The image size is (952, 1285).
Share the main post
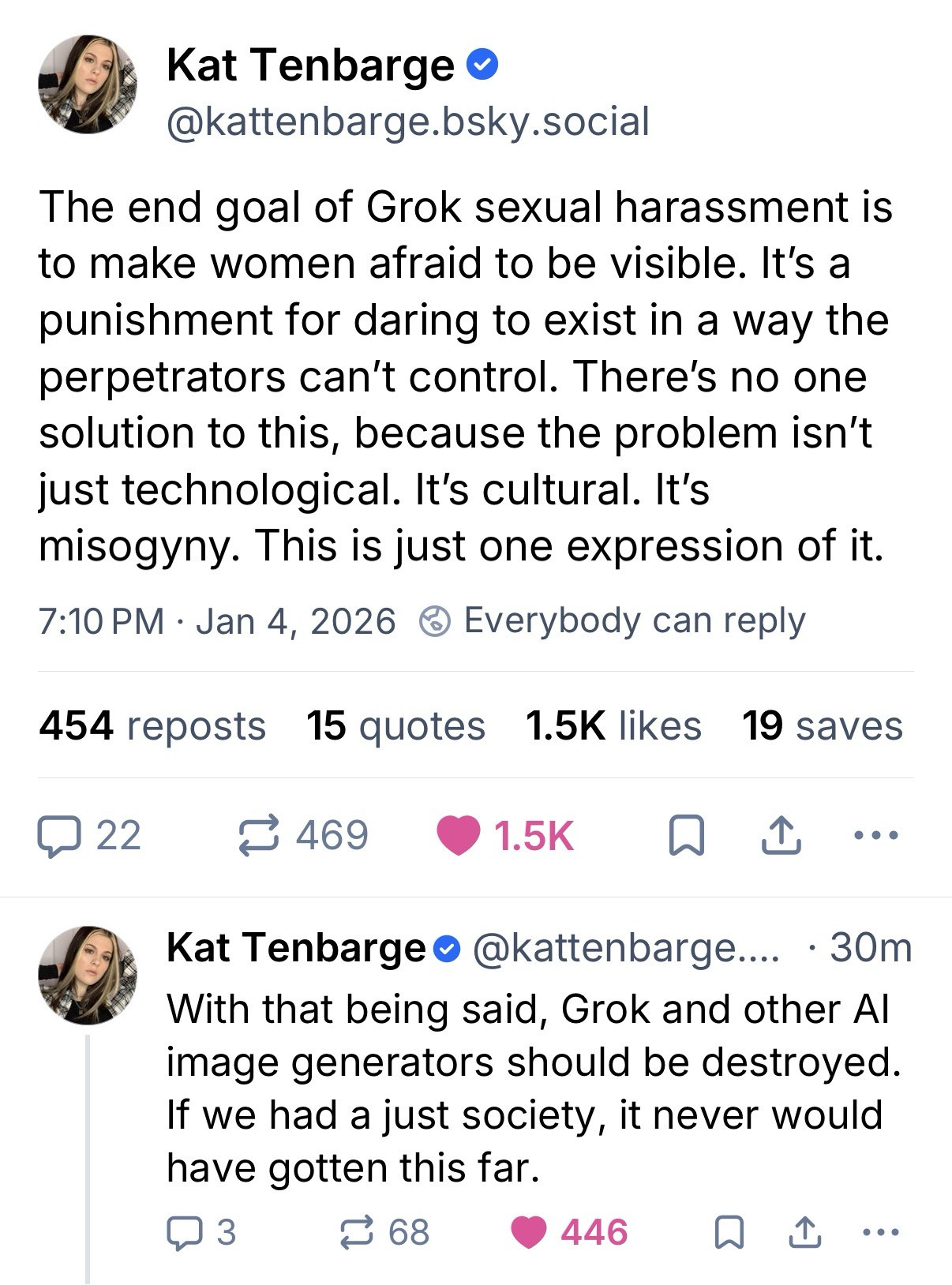pyautogui.click(x=781, y=837)
